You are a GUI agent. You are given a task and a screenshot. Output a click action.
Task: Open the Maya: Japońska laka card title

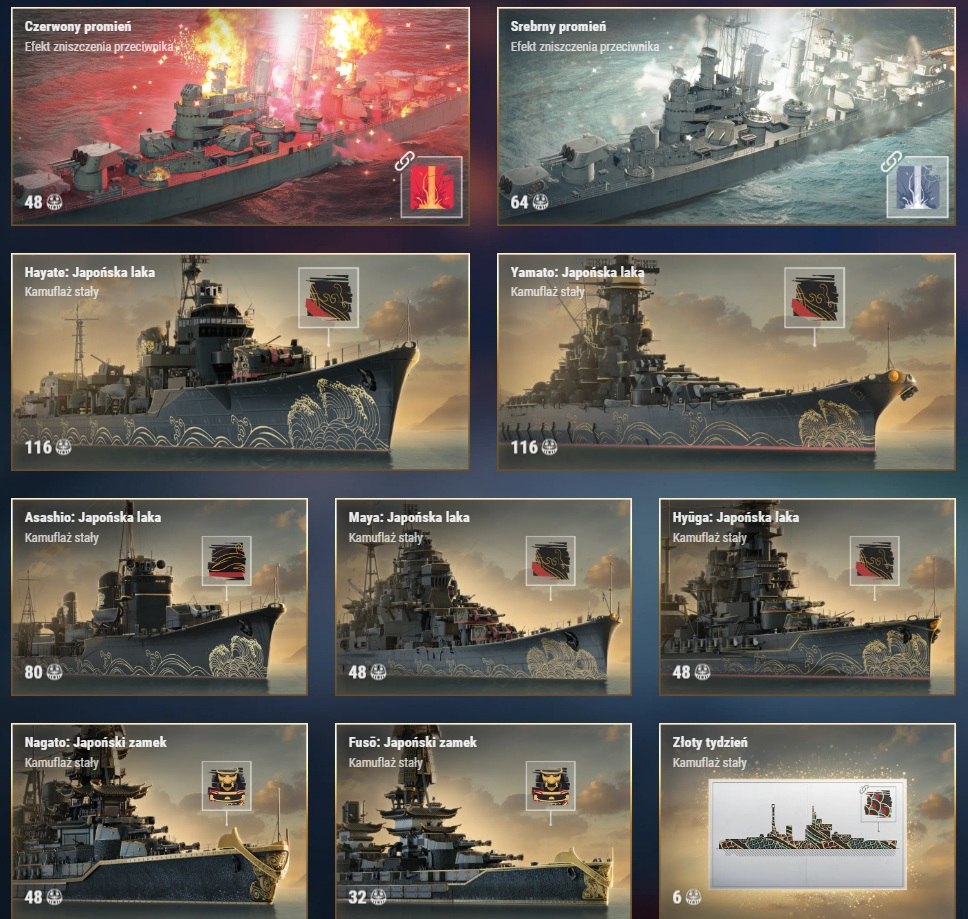point(409,517)
